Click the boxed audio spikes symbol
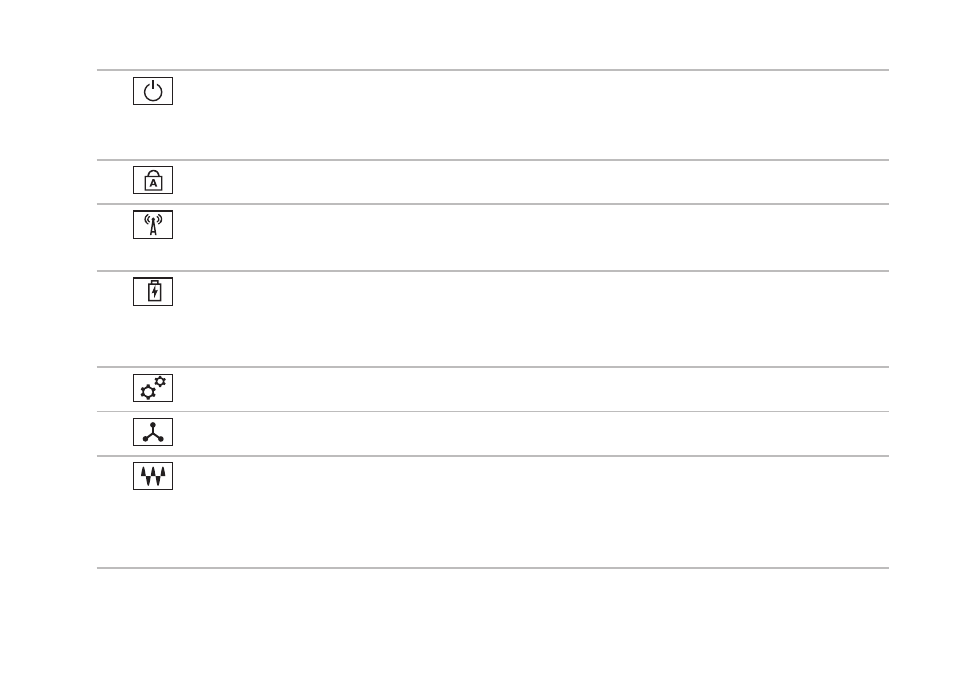Image resolution: width=953 pixels, height=676 pixels. coord(153,476)
